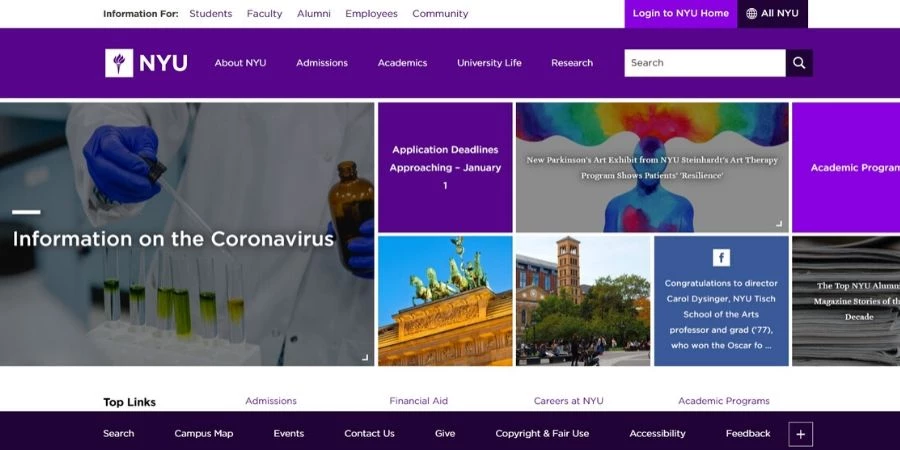Open the About NYU menu
Image resolution: width=900 pixels, height=450 pixels.
240,63
